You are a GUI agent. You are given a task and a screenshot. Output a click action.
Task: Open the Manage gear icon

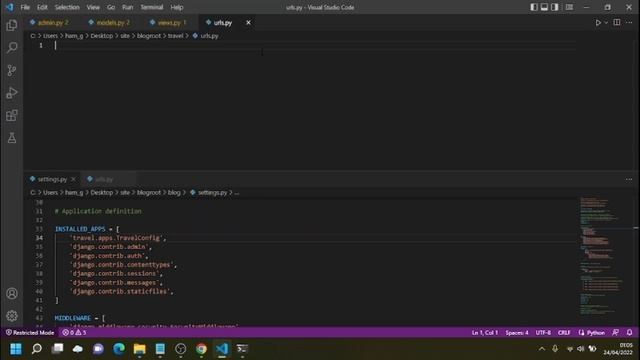pyautogui.click(x=12, y=316)
